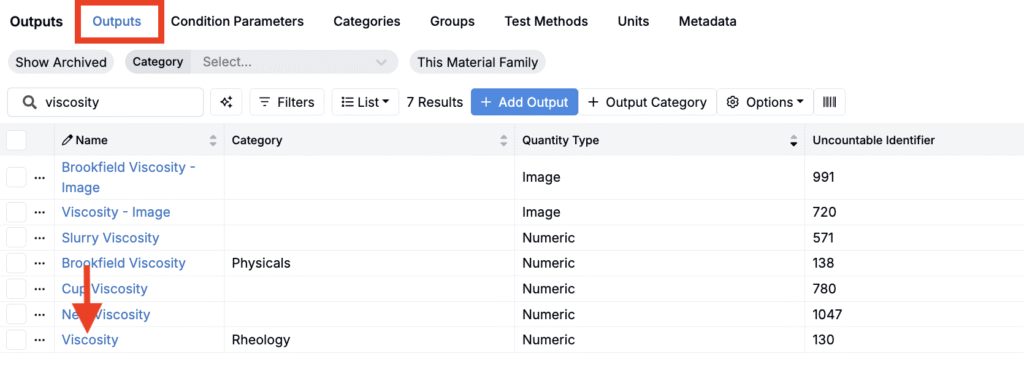Check the Rheology Viscosity row checkbox

pos(16,340)
